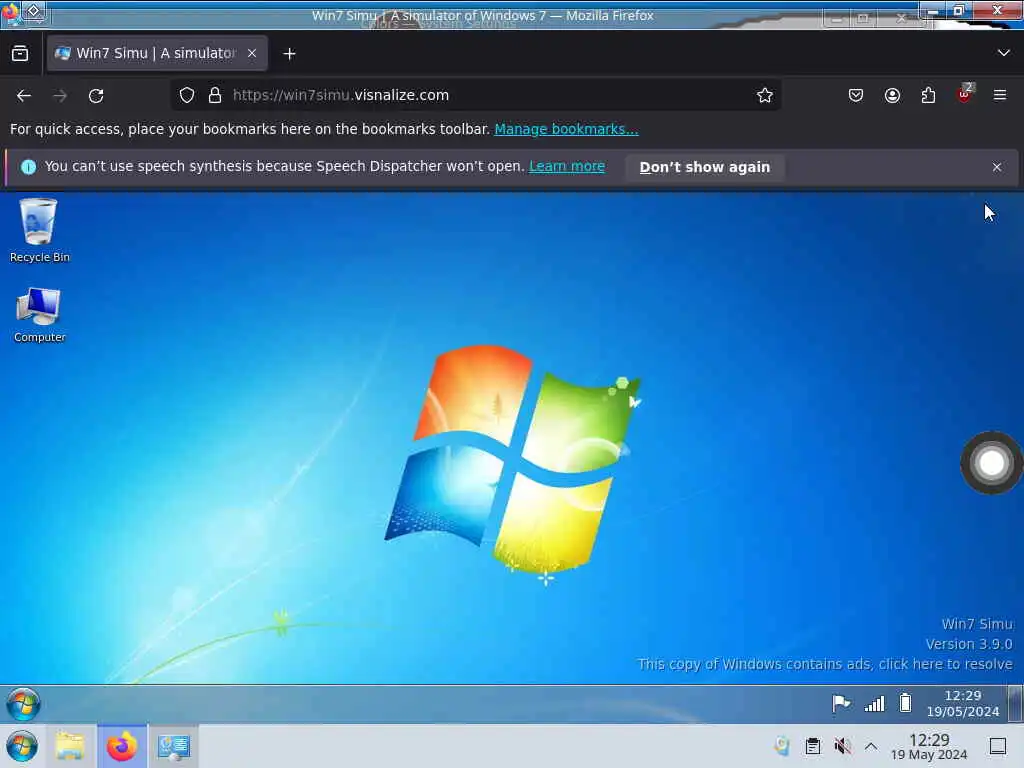Click the Firefox window title bar menu icon
This screenshot has height=768, width=1024.
click(x=10, y=12)
